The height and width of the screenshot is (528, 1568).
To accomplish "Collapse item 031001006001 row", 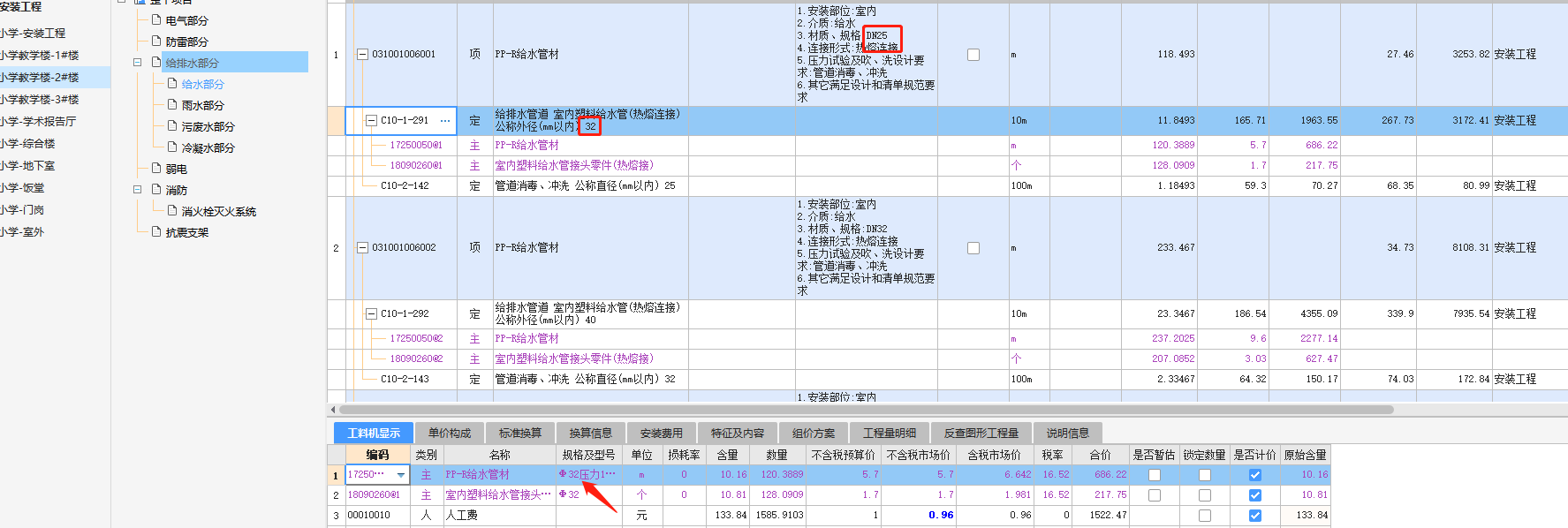I will click(x=362, y=54).
